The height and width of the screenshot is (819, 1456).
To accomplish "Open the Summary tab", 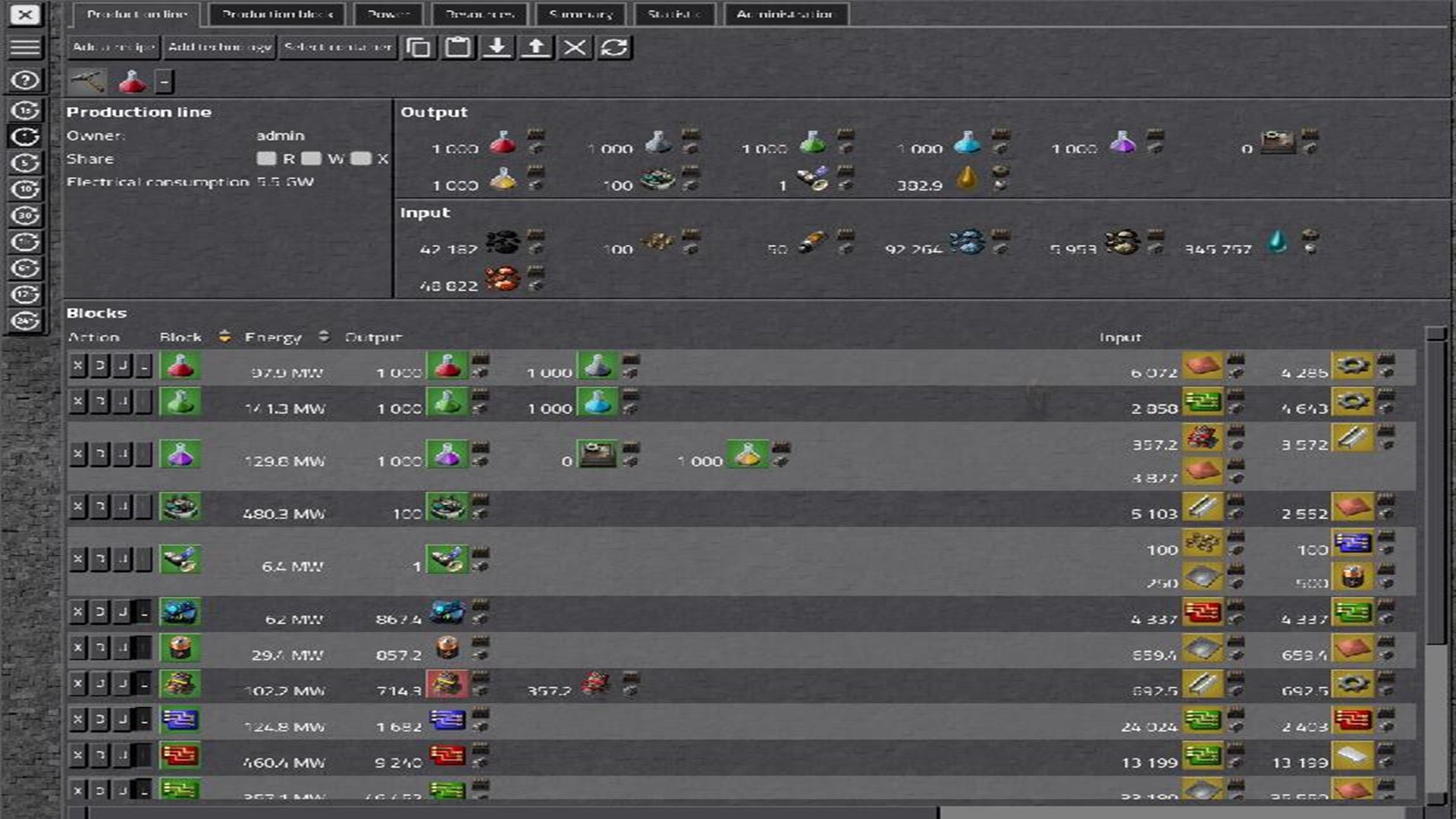I will pos(581,14).
